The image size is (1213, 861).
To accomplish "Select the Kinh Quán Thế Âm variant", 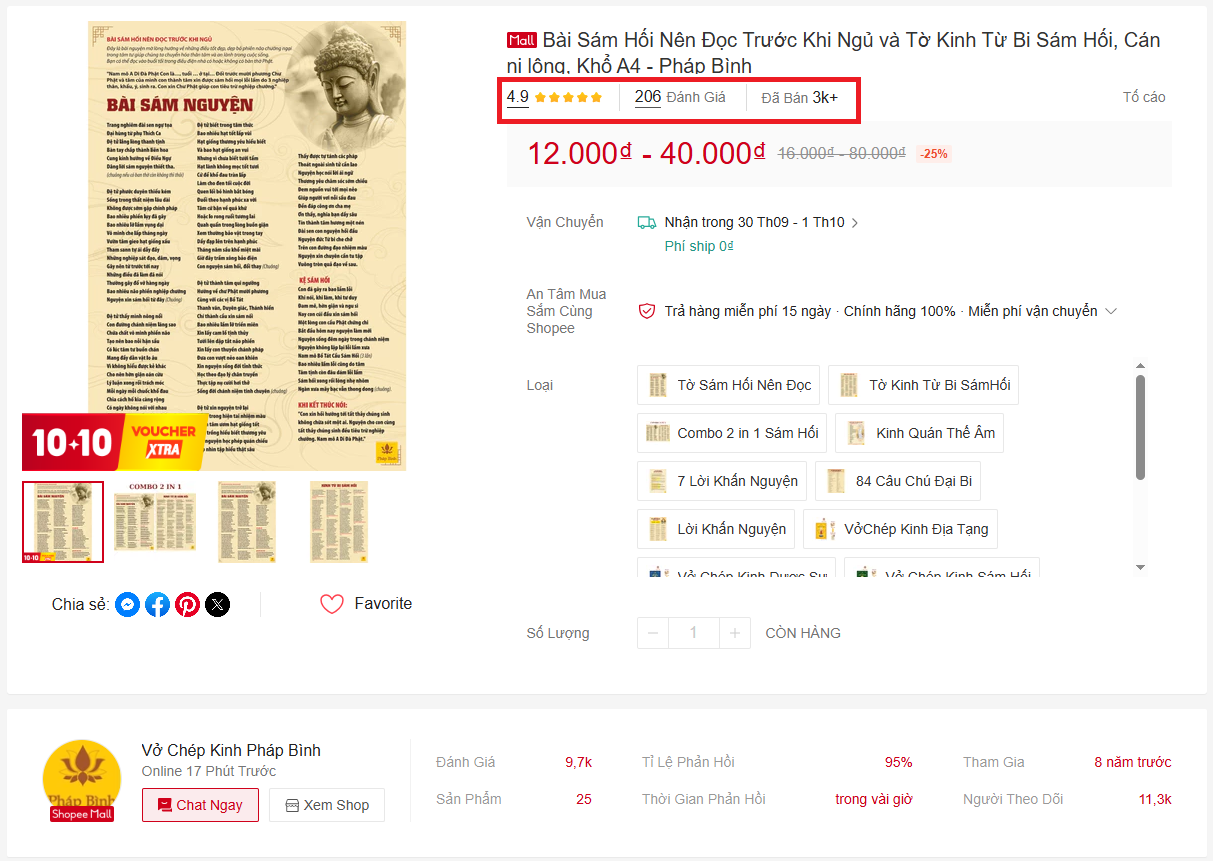I will 919,433.
